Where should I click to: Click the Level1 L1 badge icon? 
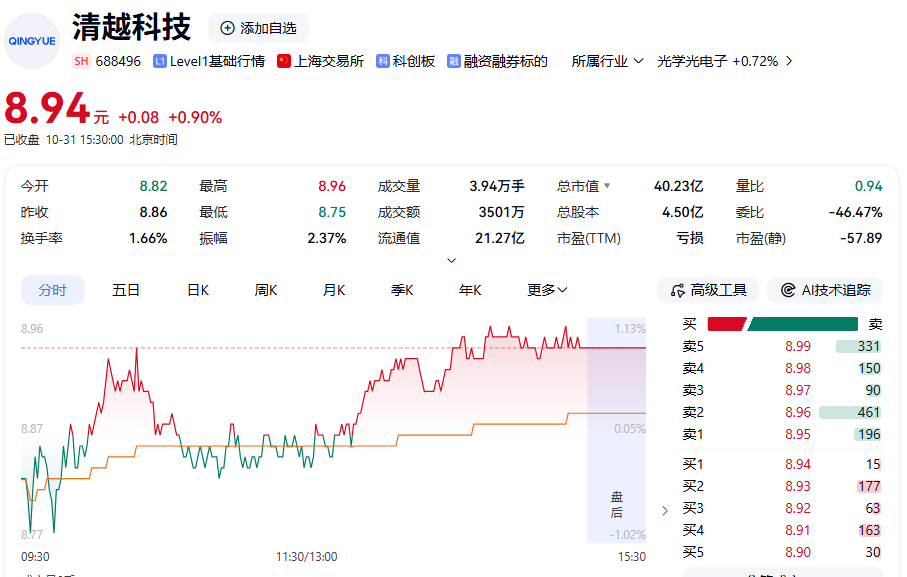pos(160,61)
